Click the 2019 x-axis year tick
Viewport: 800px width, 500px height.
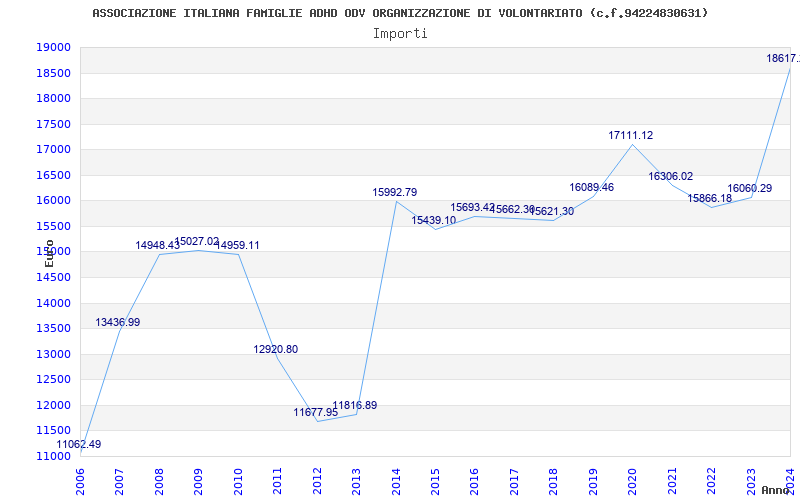593,481
